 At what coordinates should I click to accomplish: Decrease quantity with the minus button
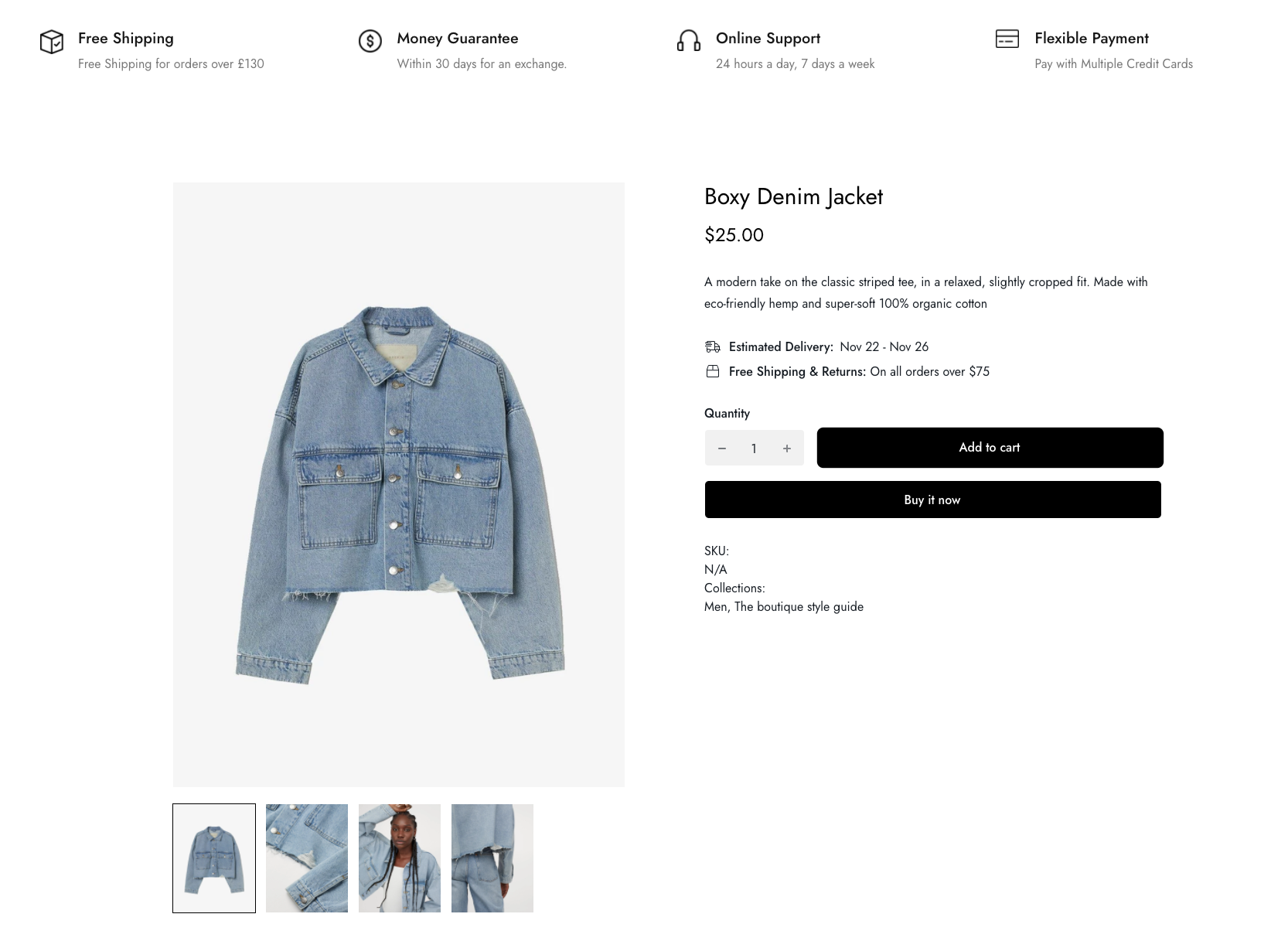[x=722, y=448]
